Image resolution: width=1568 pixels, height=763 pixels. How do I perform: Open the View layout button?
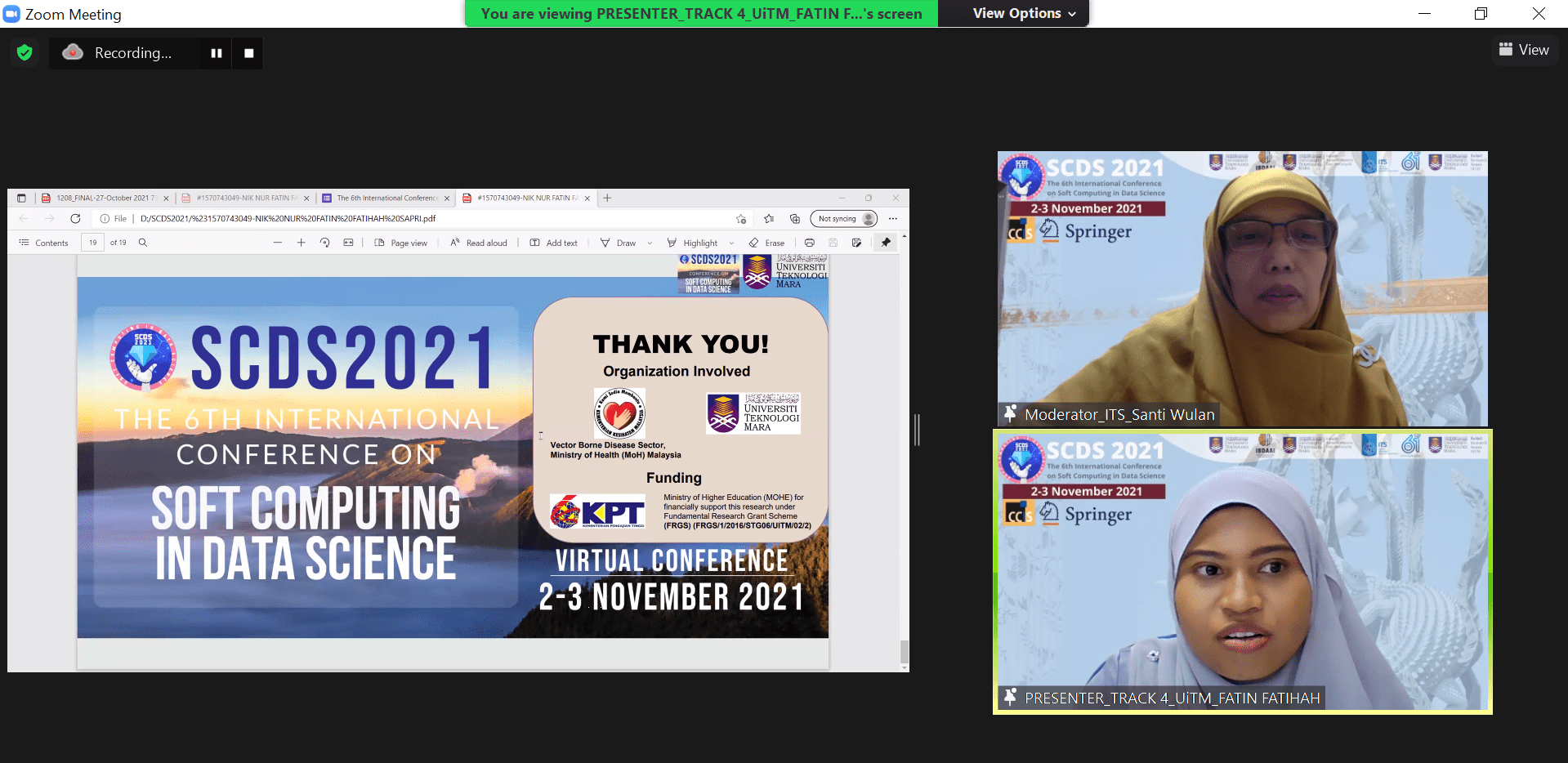(1524, 50)
